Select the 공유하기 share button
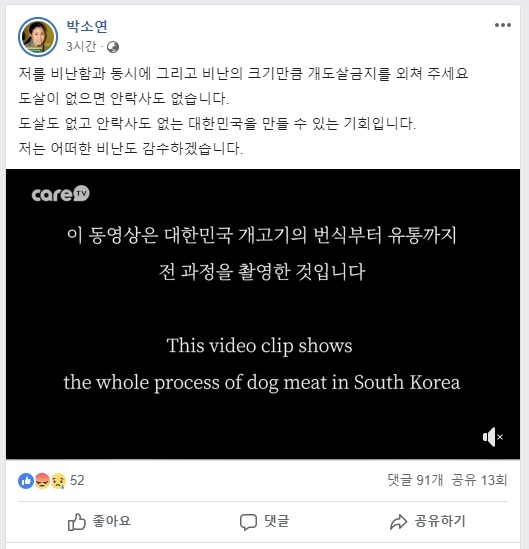Image resolution: width=529 pixels, height=549 pixels. tap(440, 521)
